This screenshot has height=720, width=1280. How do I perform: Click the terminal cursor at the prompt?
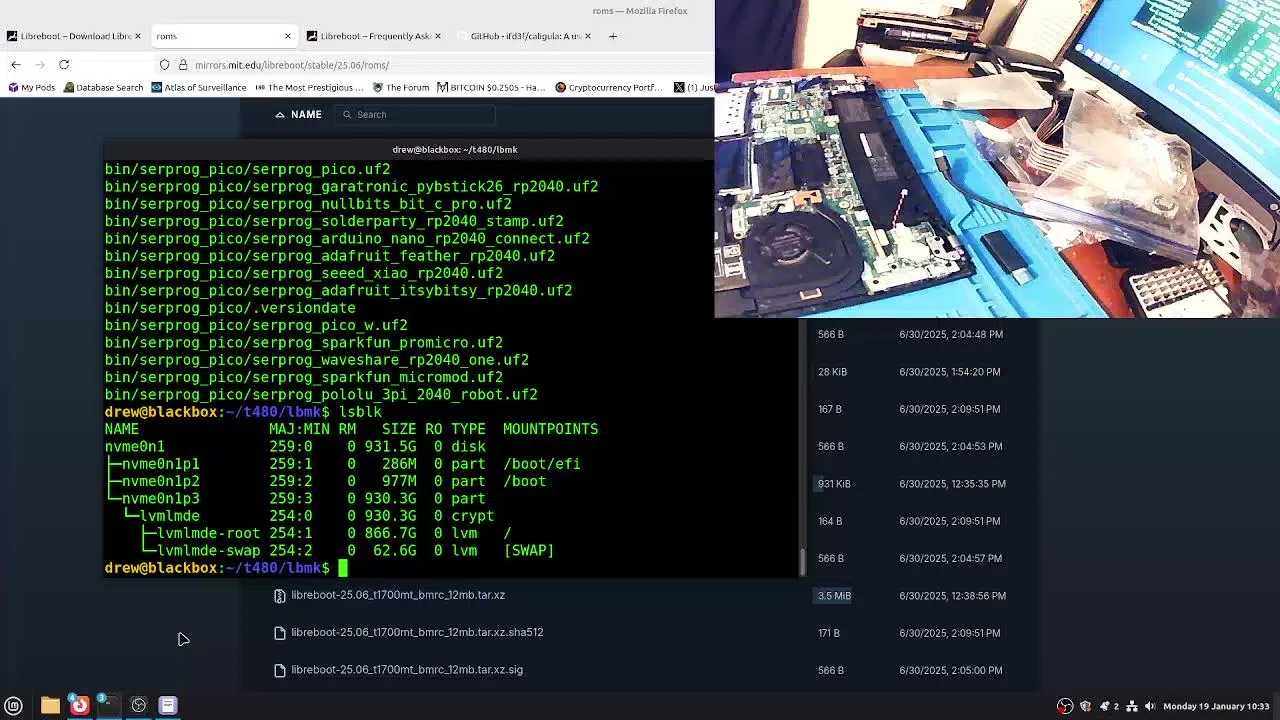[342, 568]
